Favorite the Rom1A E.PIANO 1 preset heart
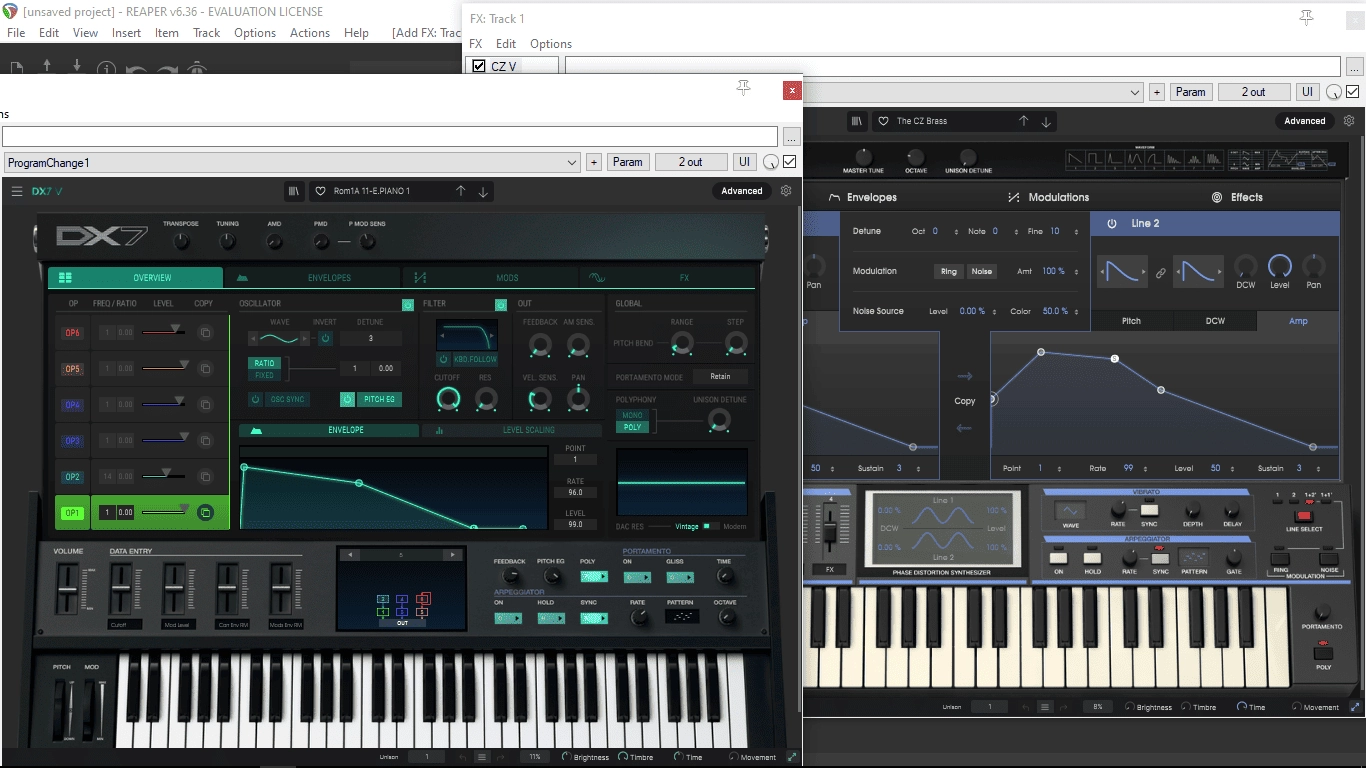The image size is (1366, 768). pos(320,191)
